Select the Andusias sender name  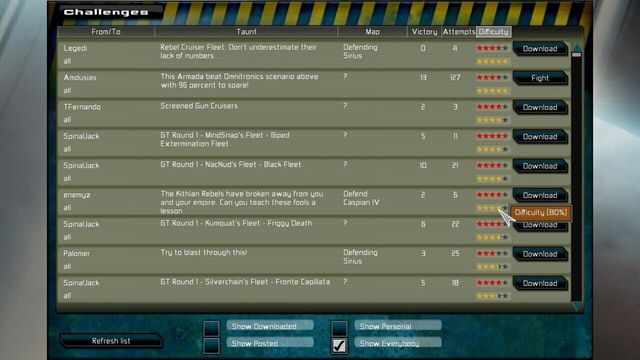coord(80,78)
